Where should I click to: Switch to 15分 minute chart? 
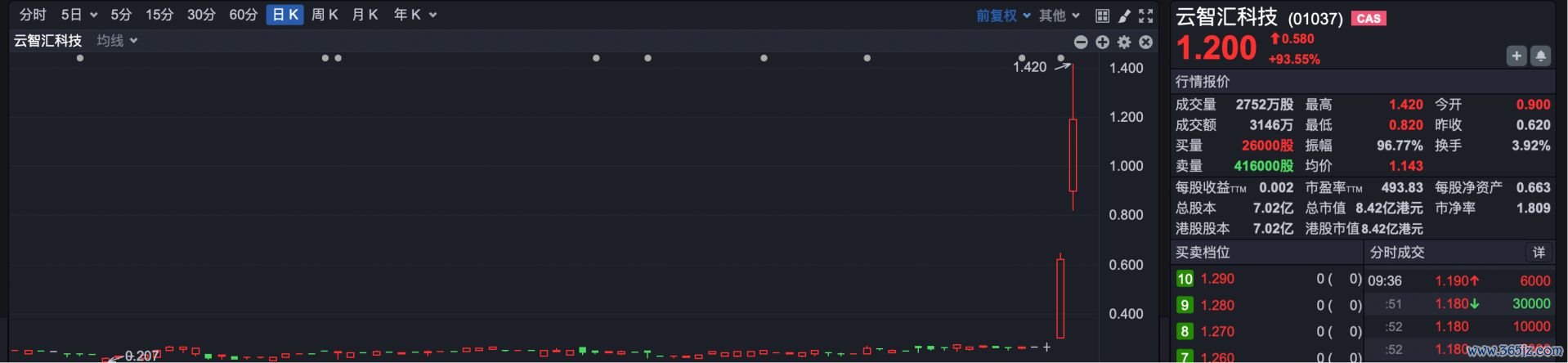[159, 15]
